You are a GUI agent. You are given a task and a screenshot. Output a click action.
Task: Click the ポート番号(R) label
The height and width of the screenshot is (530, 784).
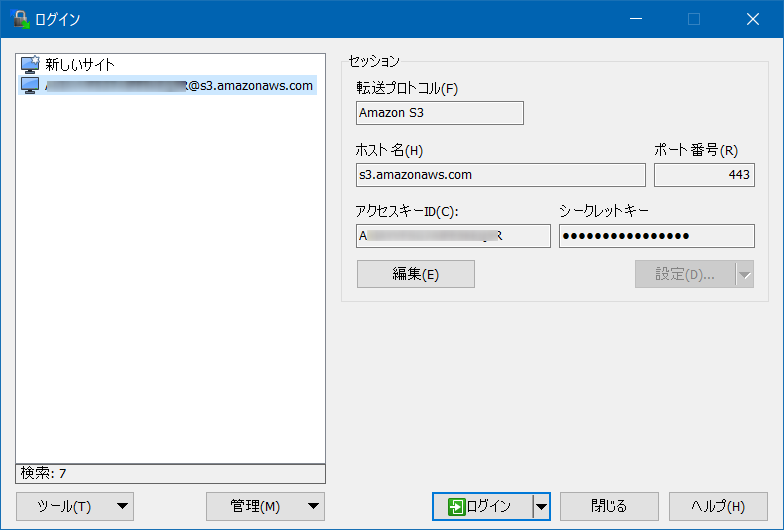click(x=696, y=150)
